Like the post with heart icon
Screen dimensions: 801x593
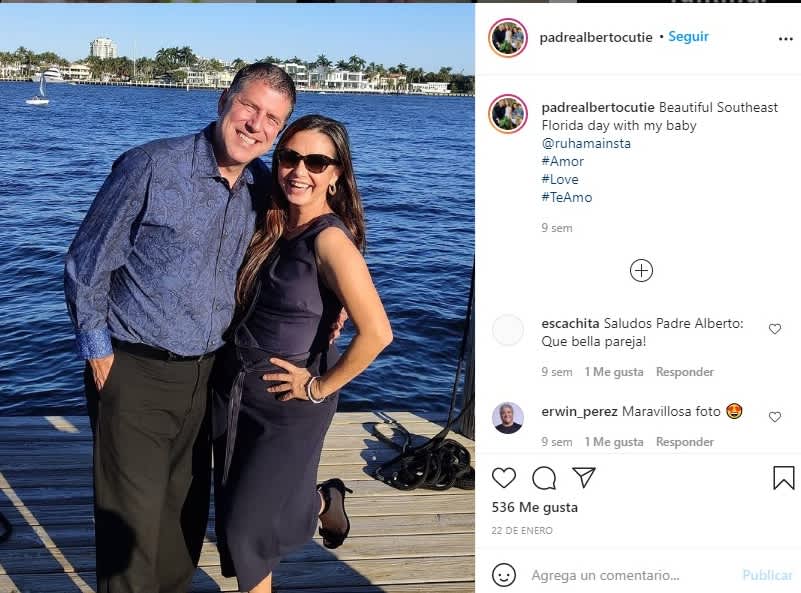pos(504,478)
